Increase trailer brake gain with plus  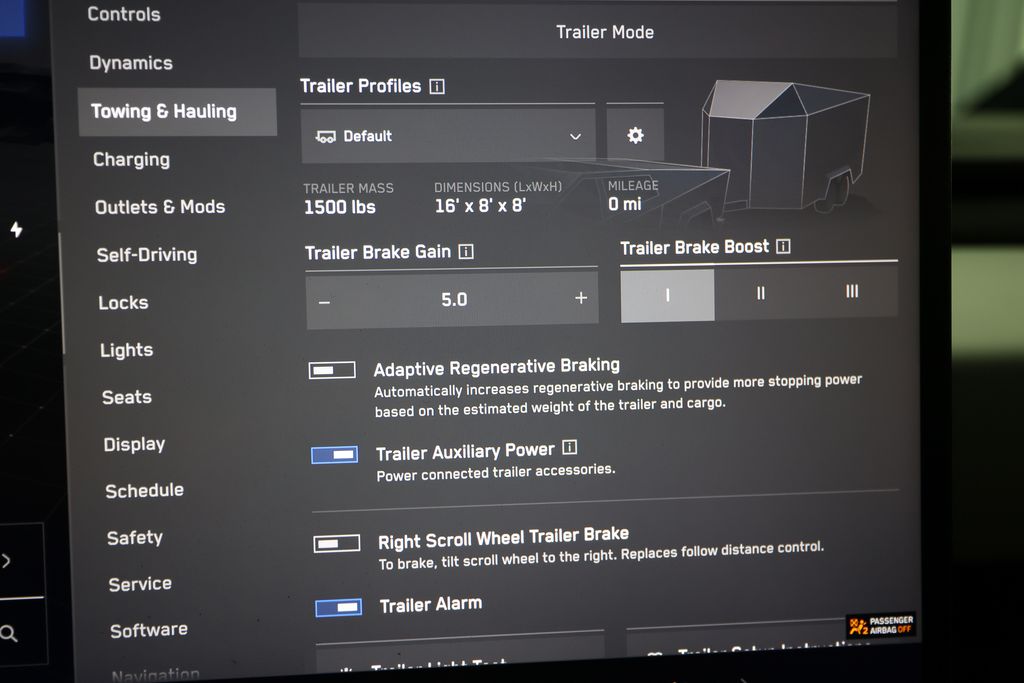click(x=581, y=298)
